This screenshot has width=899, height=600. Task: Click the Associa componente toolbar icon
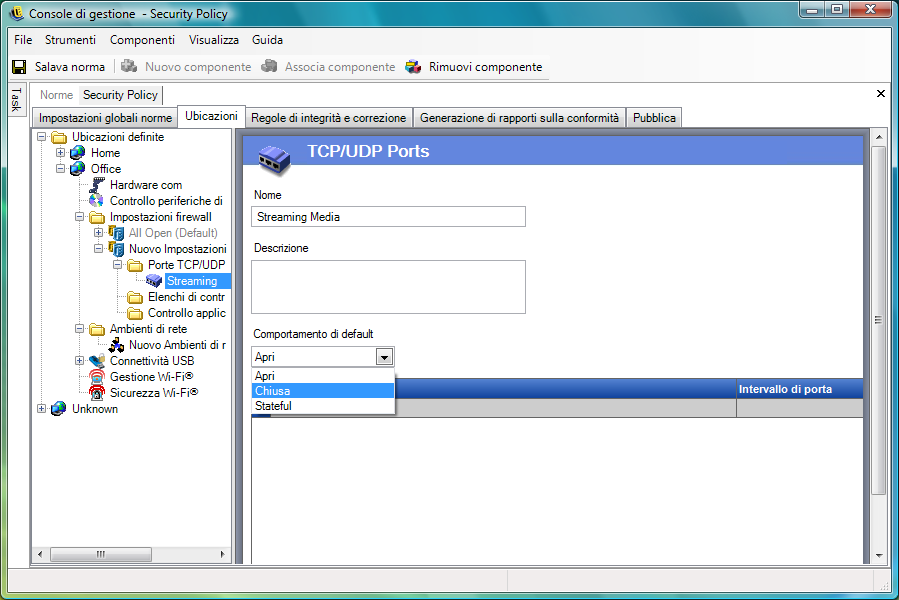click(269, 67)
